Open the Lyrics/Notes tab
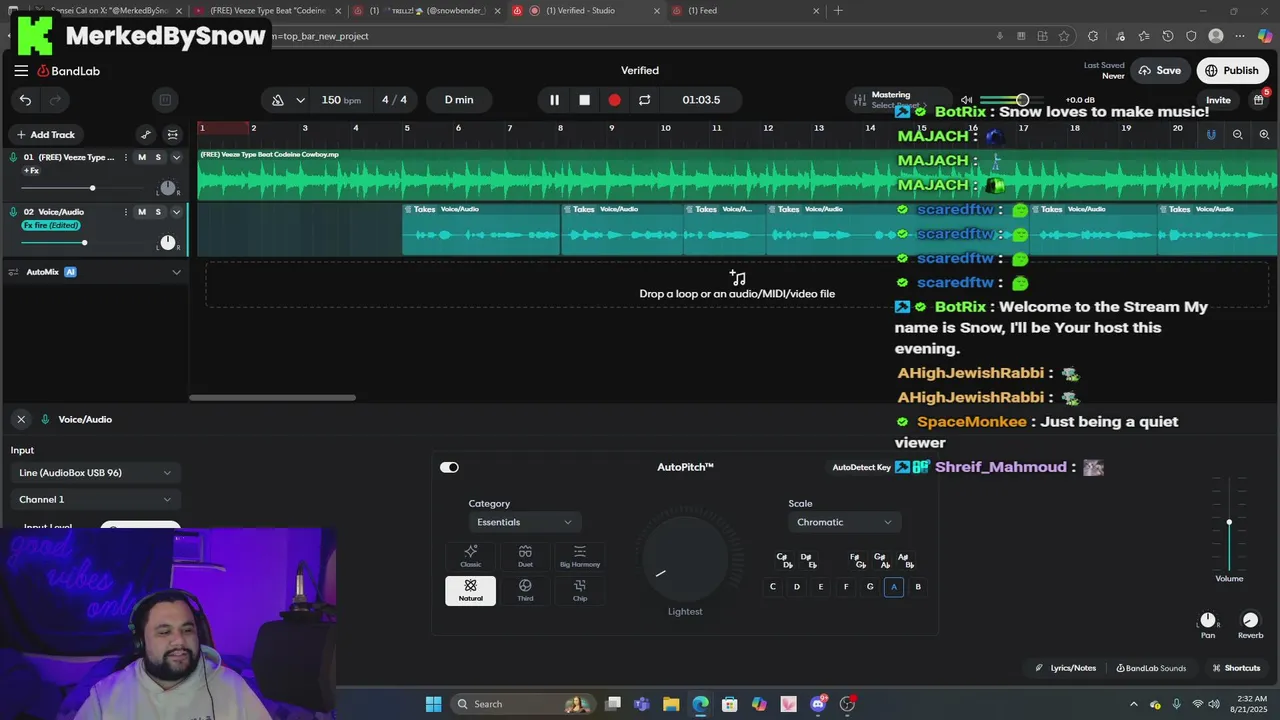 click(x=1066, y=668)
